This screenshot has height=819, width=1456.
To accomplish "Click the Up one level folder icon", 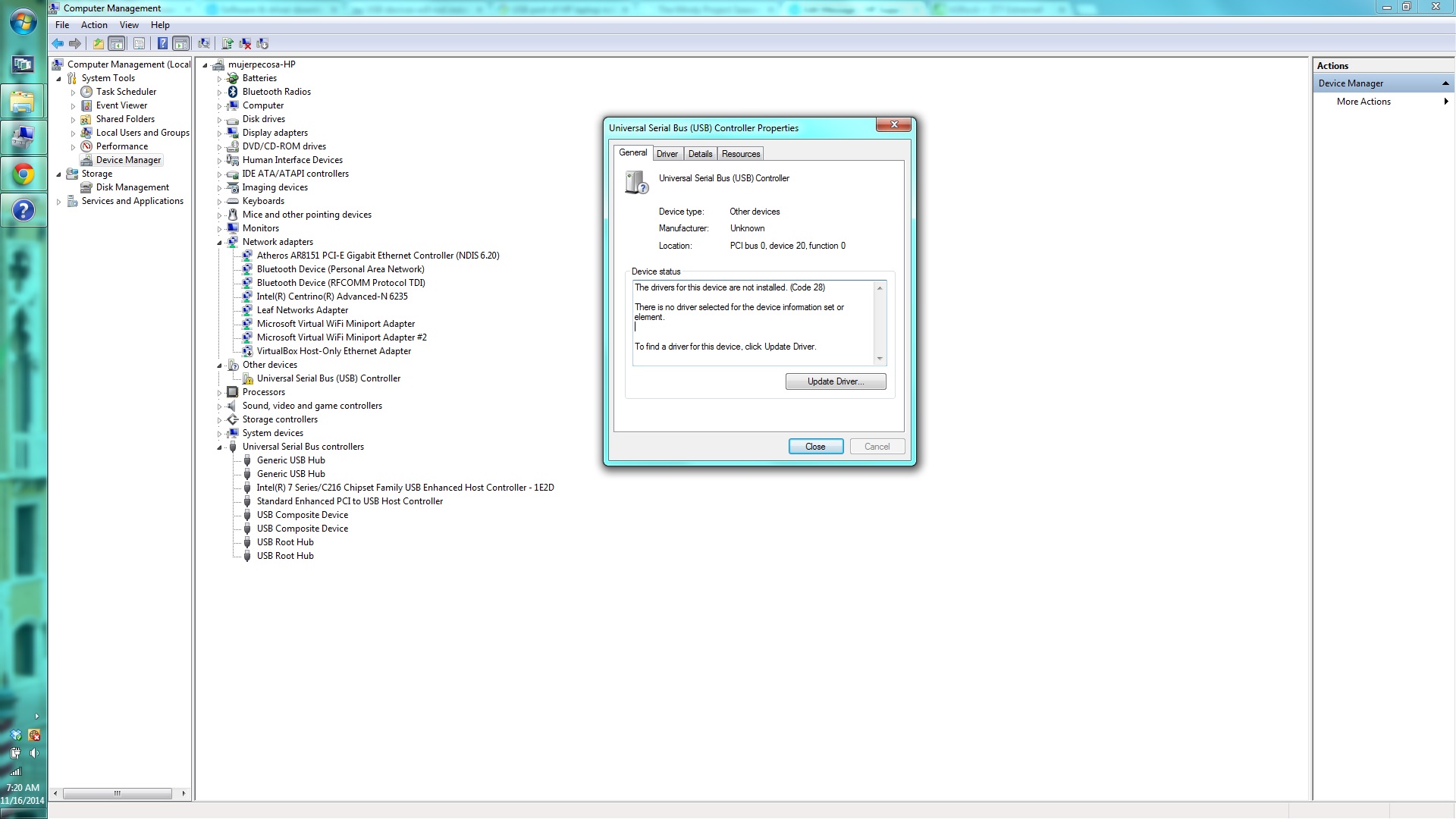I will pyautogui.click(x=99, y=43).
